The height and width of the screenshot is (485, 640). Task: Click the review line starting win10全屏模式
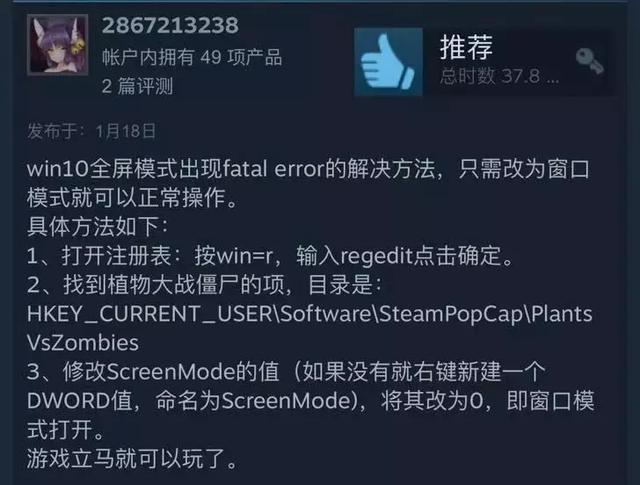tap(309, 169)
